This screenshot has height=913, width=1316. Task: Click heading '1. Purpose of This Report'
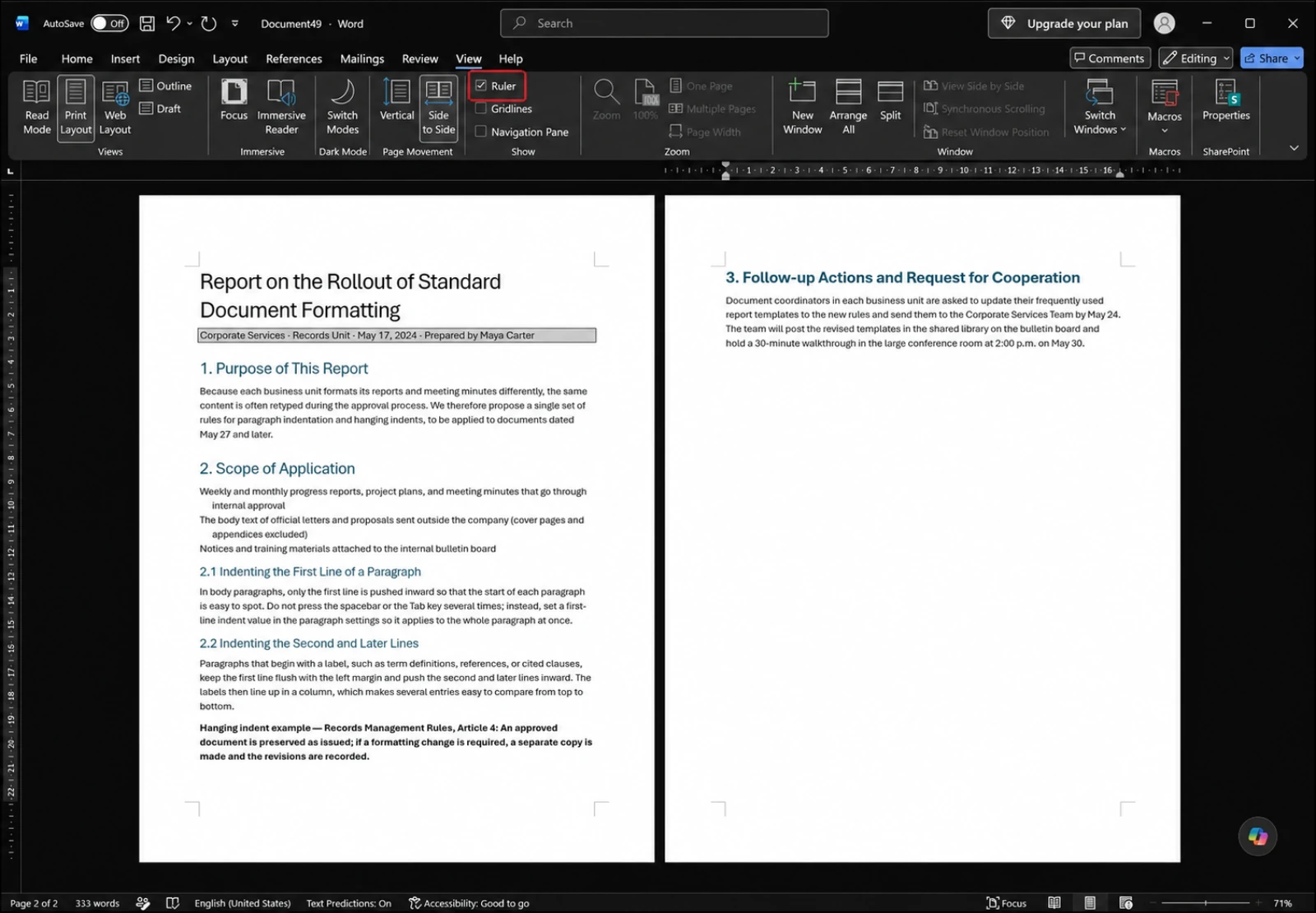tap(283, 368)
